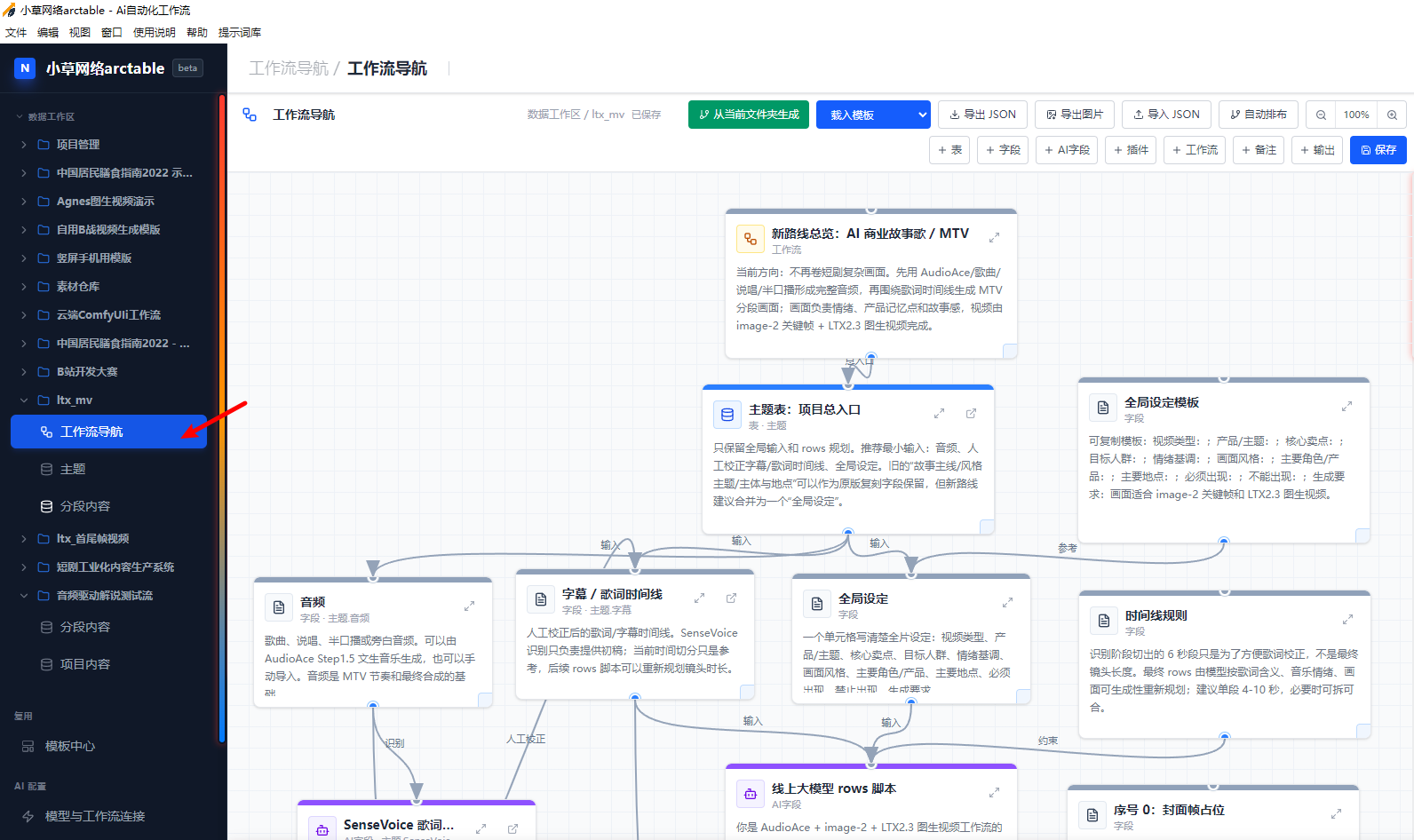Expand the Agnes图生视频演示 folder
The image size is (1414, 840).
pos(24,202)
